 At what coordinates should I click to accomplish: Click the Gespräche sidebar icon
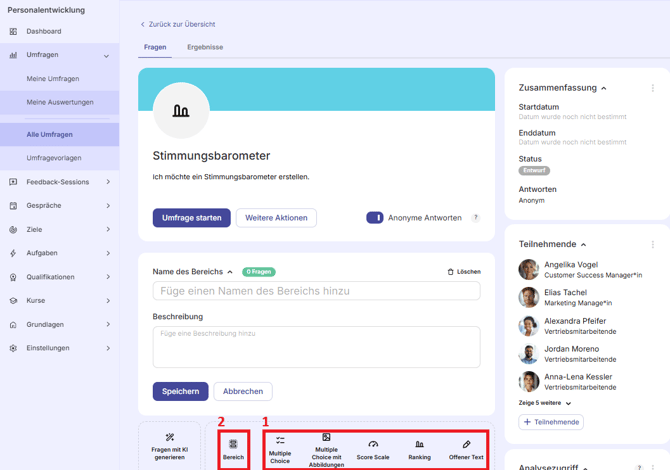(x=13, y=206)
